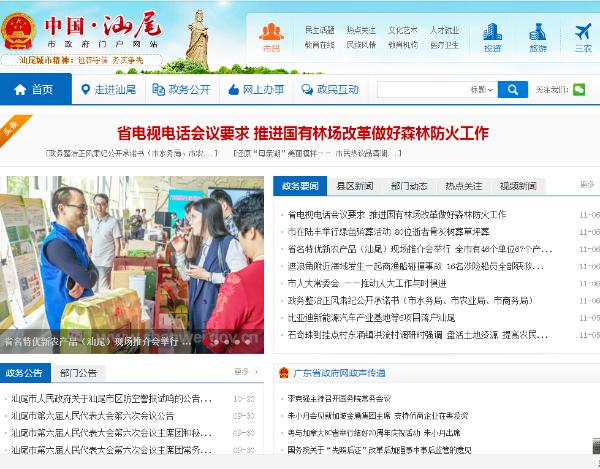Open the 三农 airplane icon
Screen dimensions: 600x469
click(583, 31)
